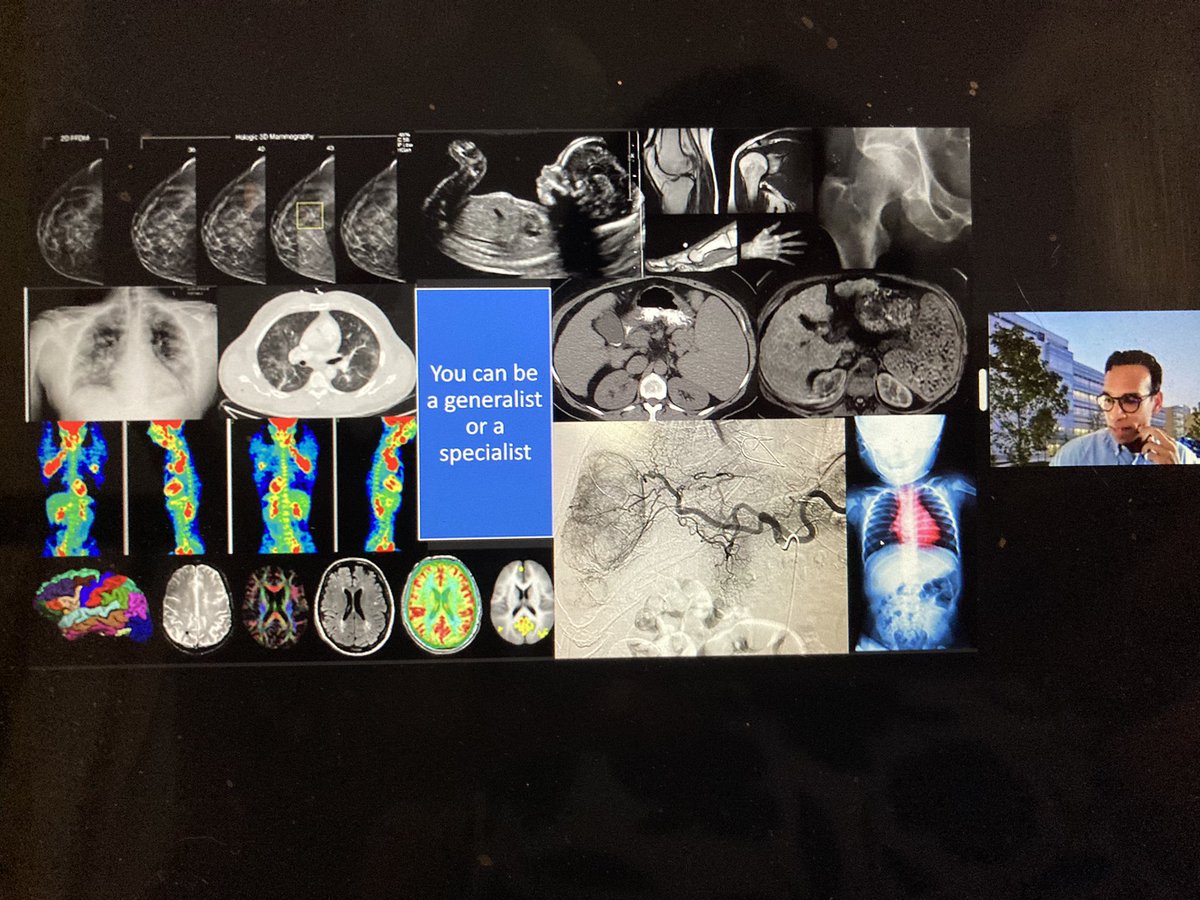Click the shoulder MRI image
The image size is (1200, 900).
click(769, 171)
